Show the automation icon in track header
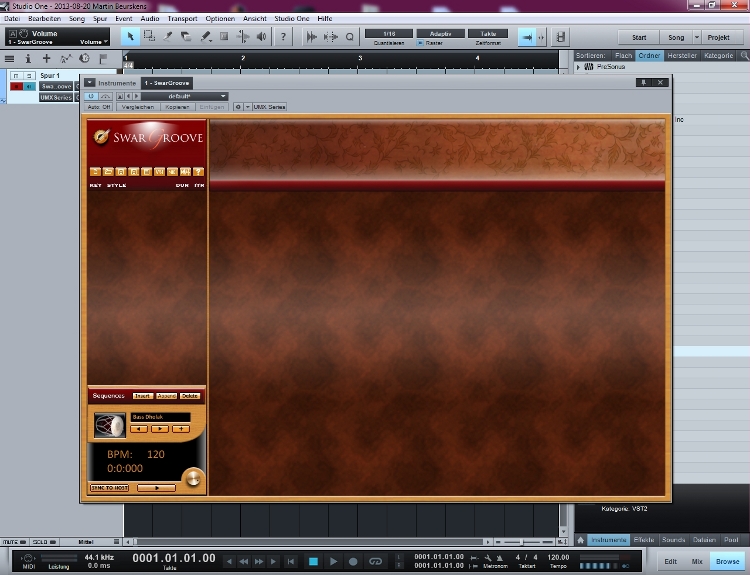Image resolution: width=750 pixels, height=575 pixels. point(66,59)
